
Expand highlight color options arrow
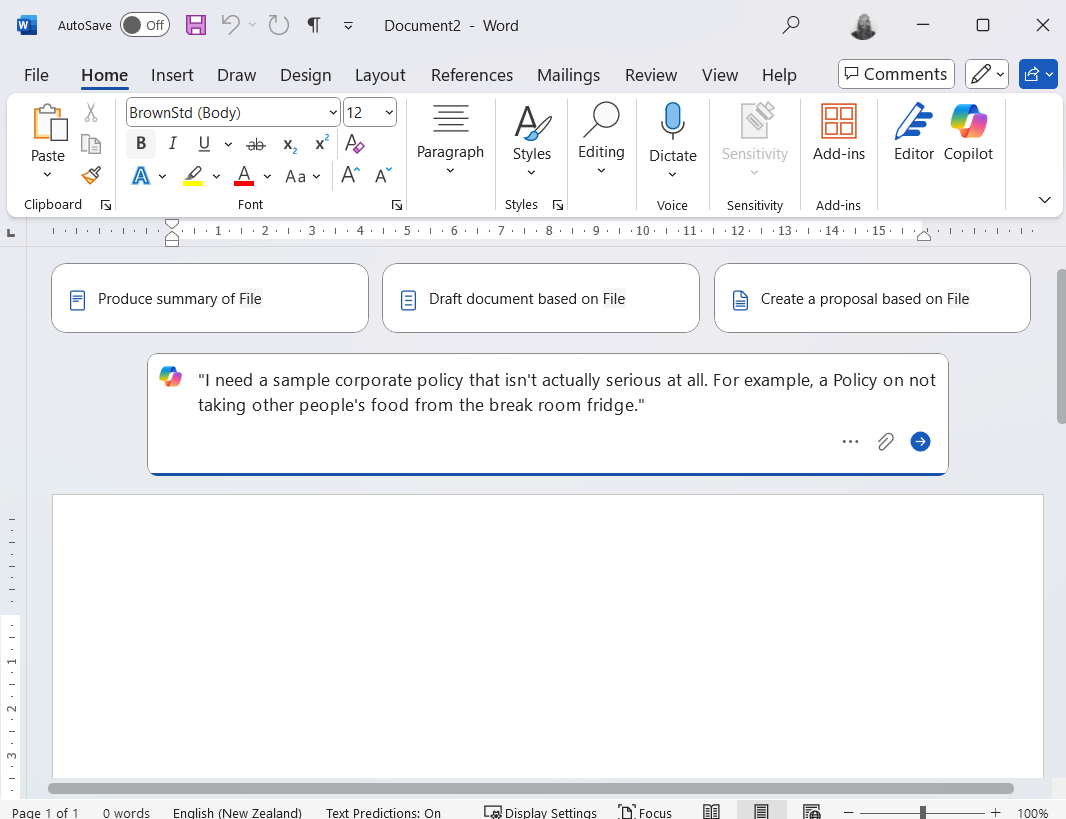point(216,176)
